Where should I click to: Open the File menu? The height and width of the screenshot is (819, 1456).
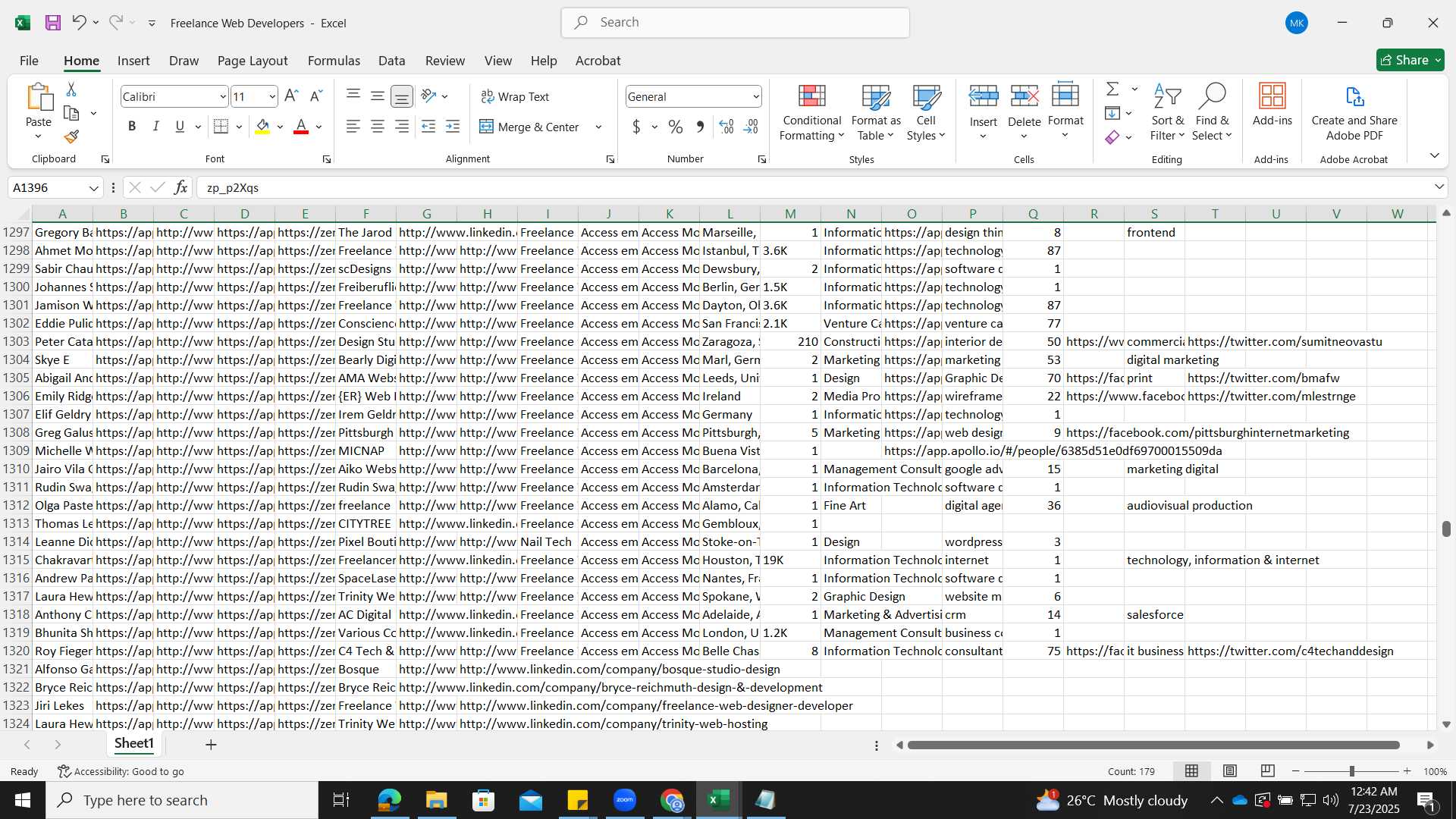tap(29, 61)
